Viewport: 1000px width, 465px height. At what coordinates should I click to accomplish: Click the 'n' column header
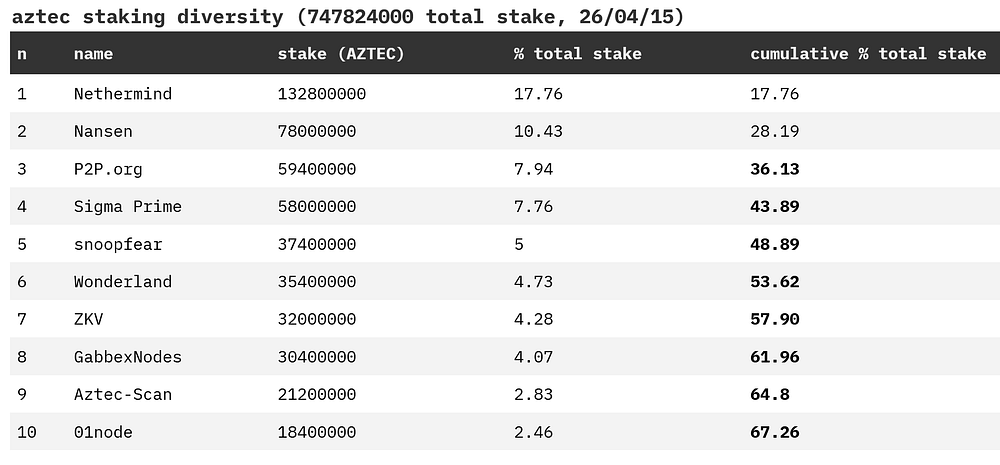coord(22,54)
